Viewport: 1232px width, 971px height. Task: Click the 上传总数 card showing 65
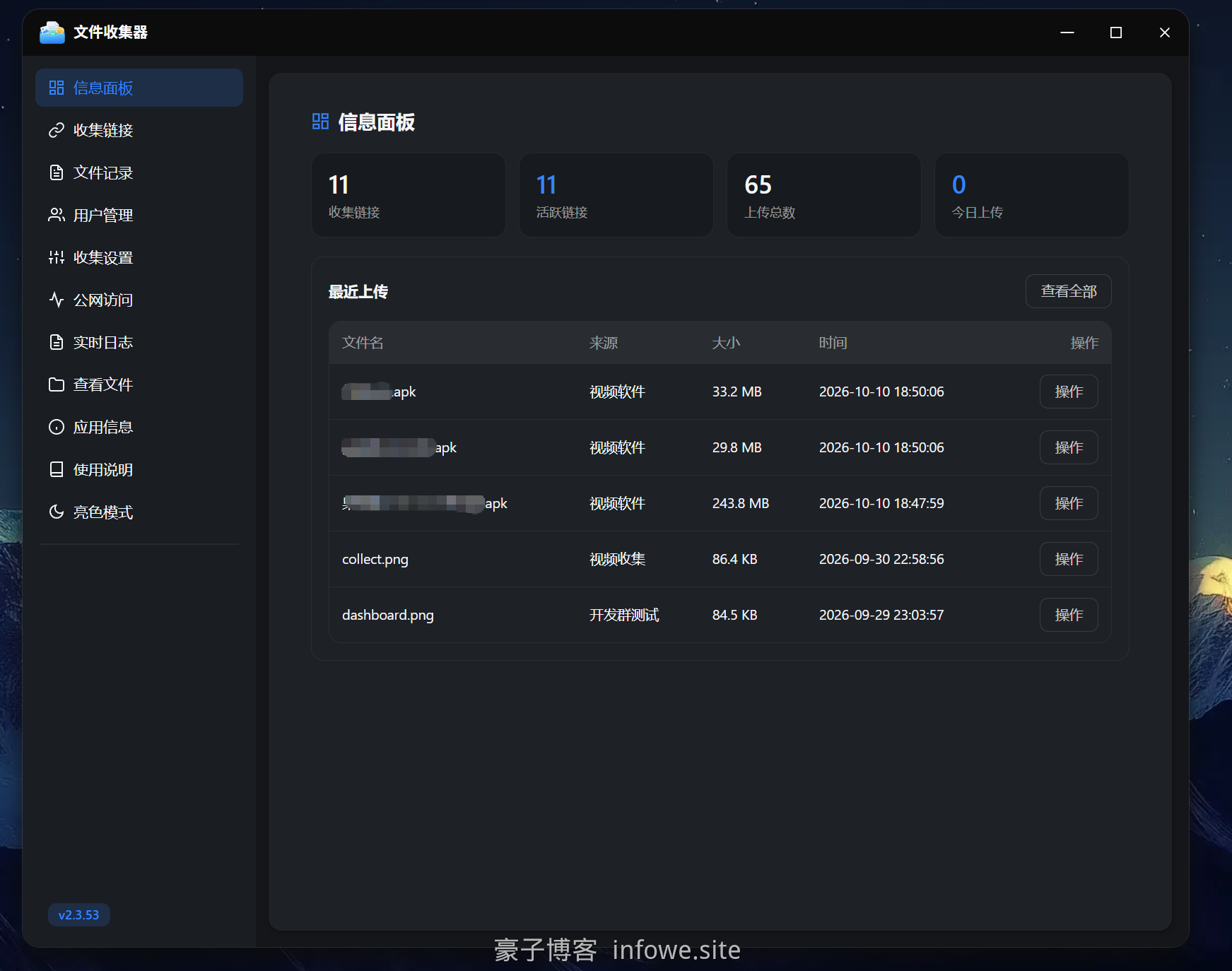click(824, 195)
